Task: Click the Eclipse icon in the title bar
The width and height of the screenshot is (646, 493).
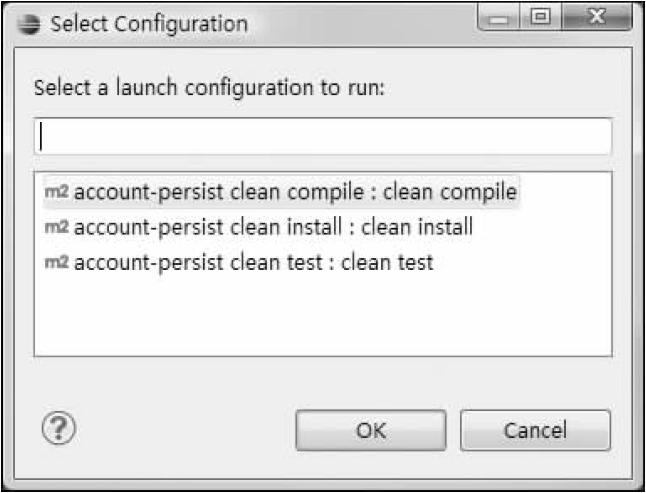Action: pos(30,22)
